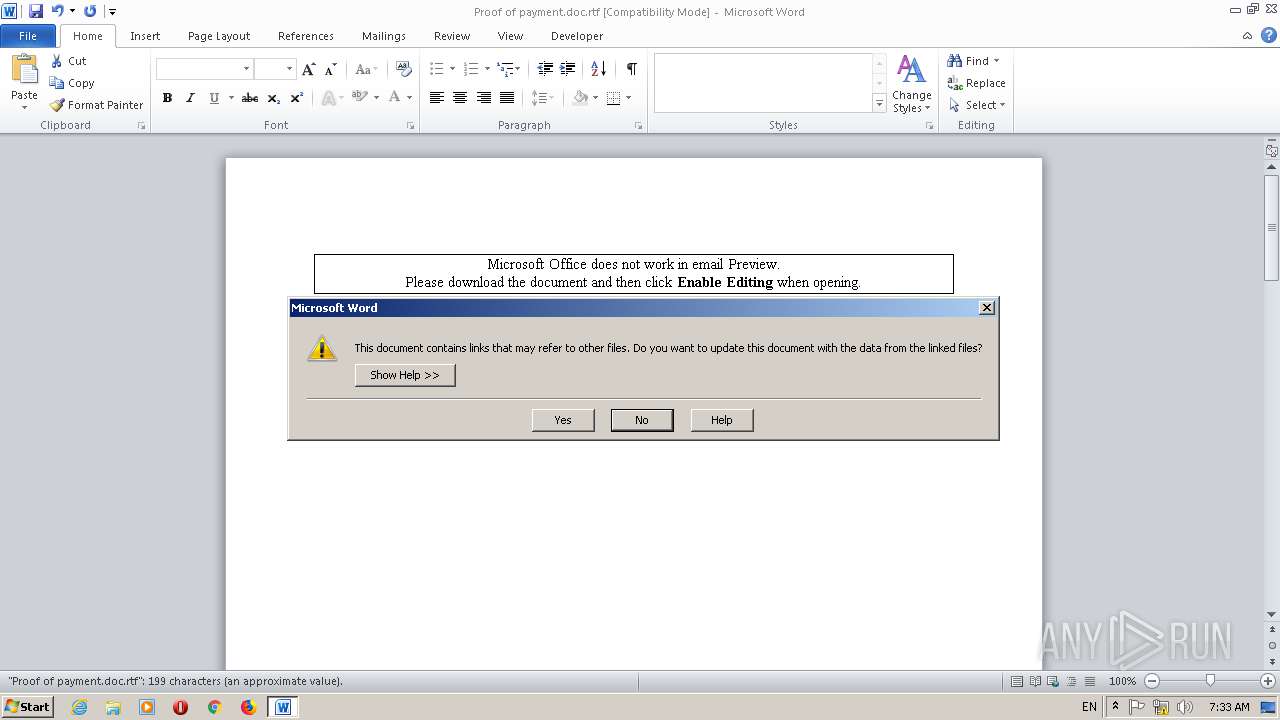Open the Borders dropdown arrow
The width and height of the screenshot is (1280, 720).
[628, 98]
